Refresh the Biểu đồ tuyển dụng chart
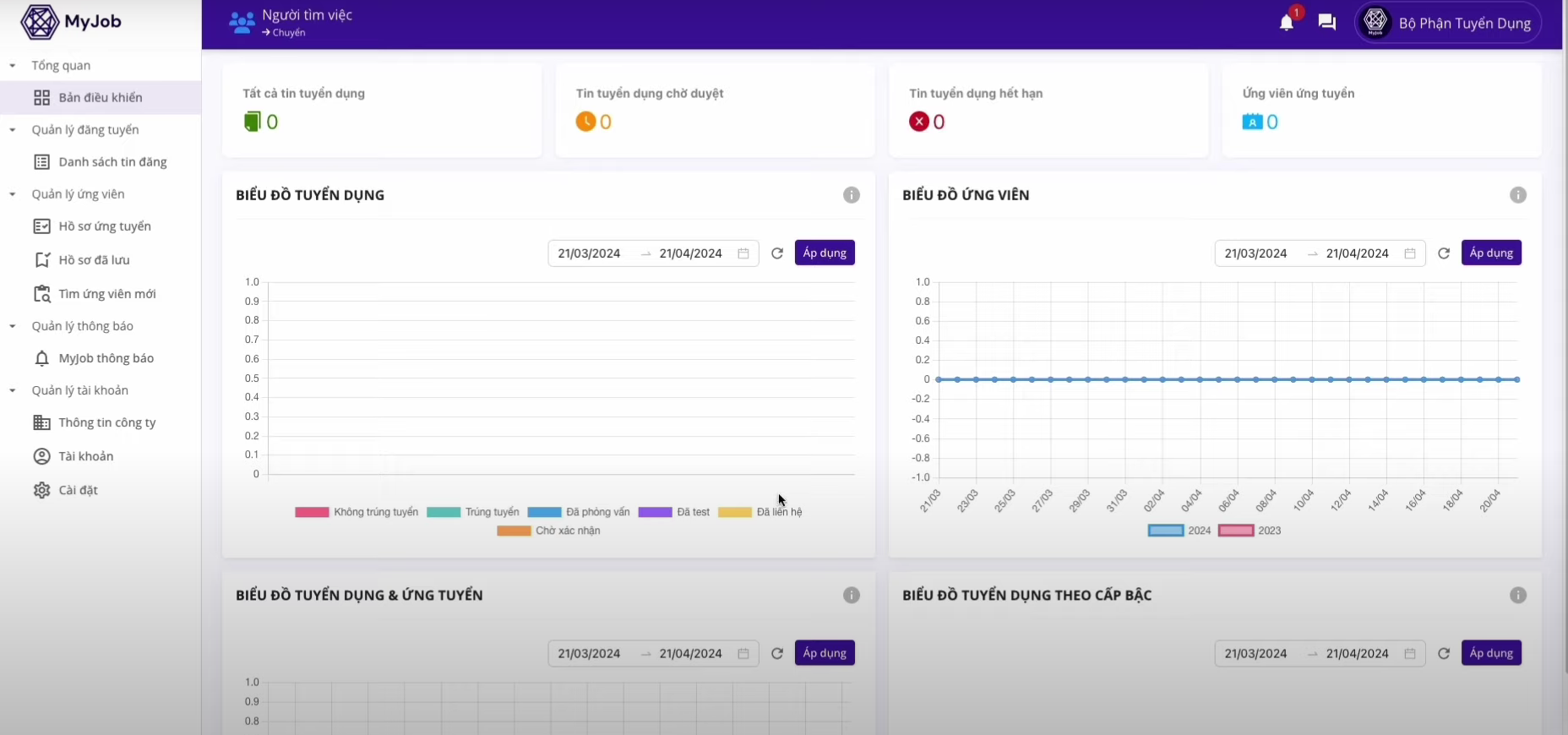 point(777,253)
